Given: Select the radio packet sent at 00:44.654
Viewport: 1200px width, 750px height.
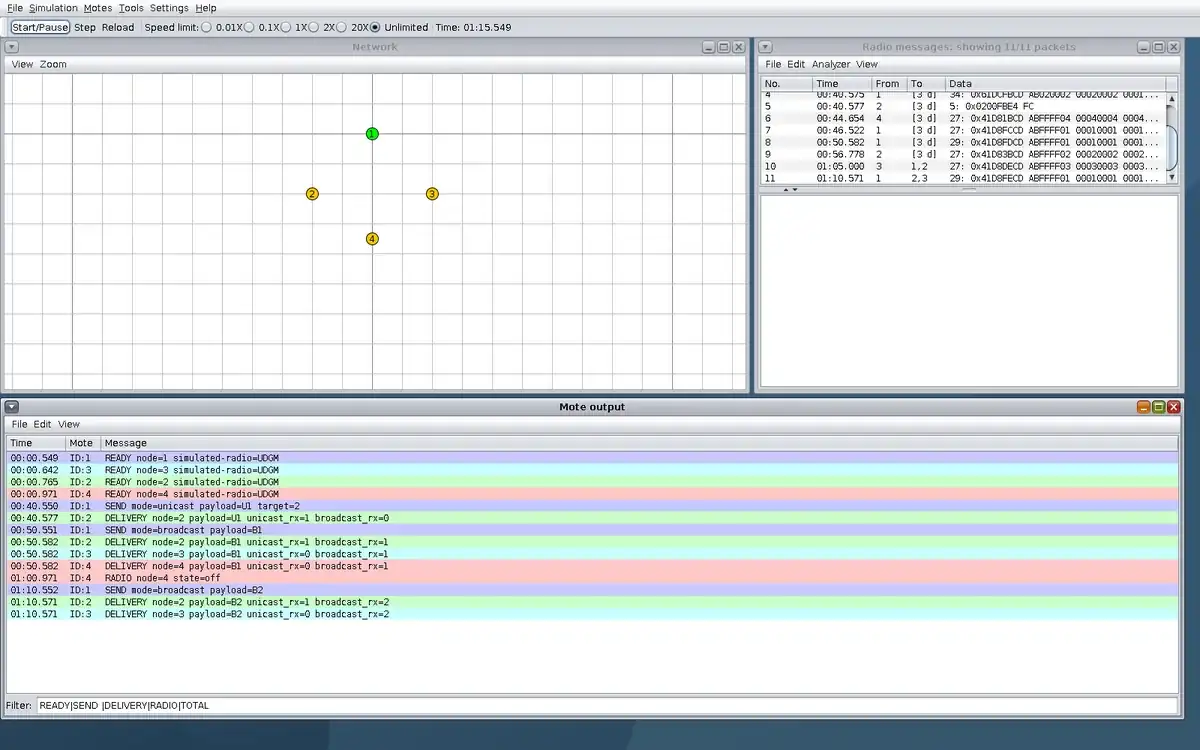Looking at the screenshot, I should [964, 118].
